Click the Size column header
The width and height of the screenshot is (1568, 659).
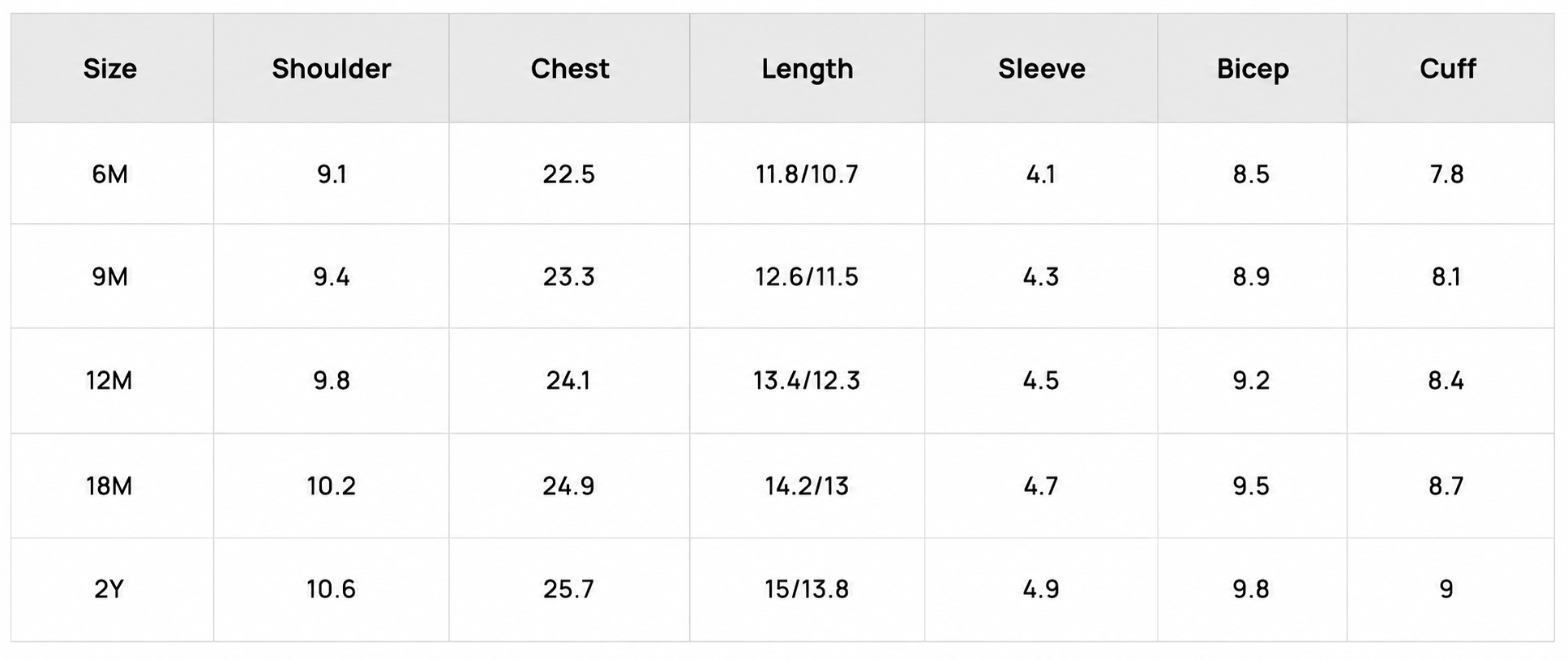pos(109,69)
